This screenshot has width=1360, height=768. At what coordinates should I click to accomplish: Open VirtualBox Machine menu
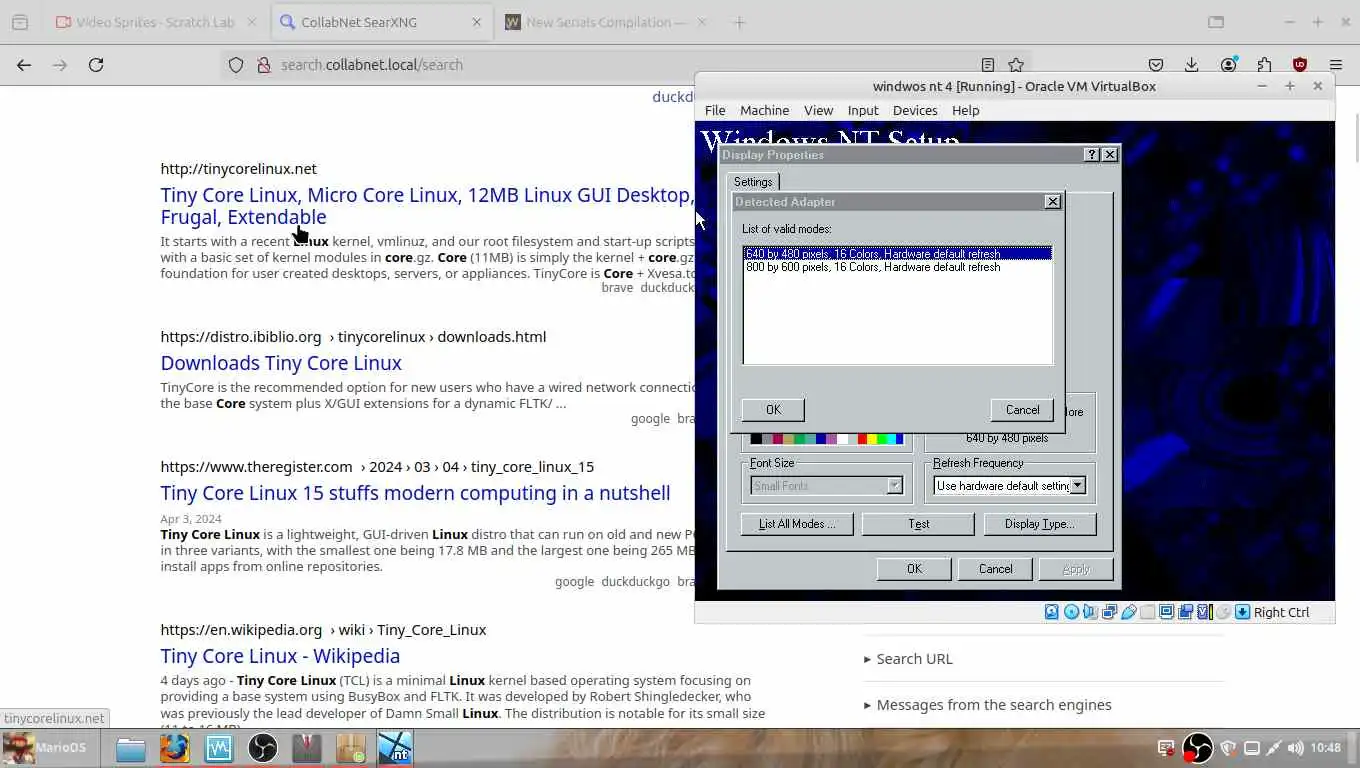[764, 110]
